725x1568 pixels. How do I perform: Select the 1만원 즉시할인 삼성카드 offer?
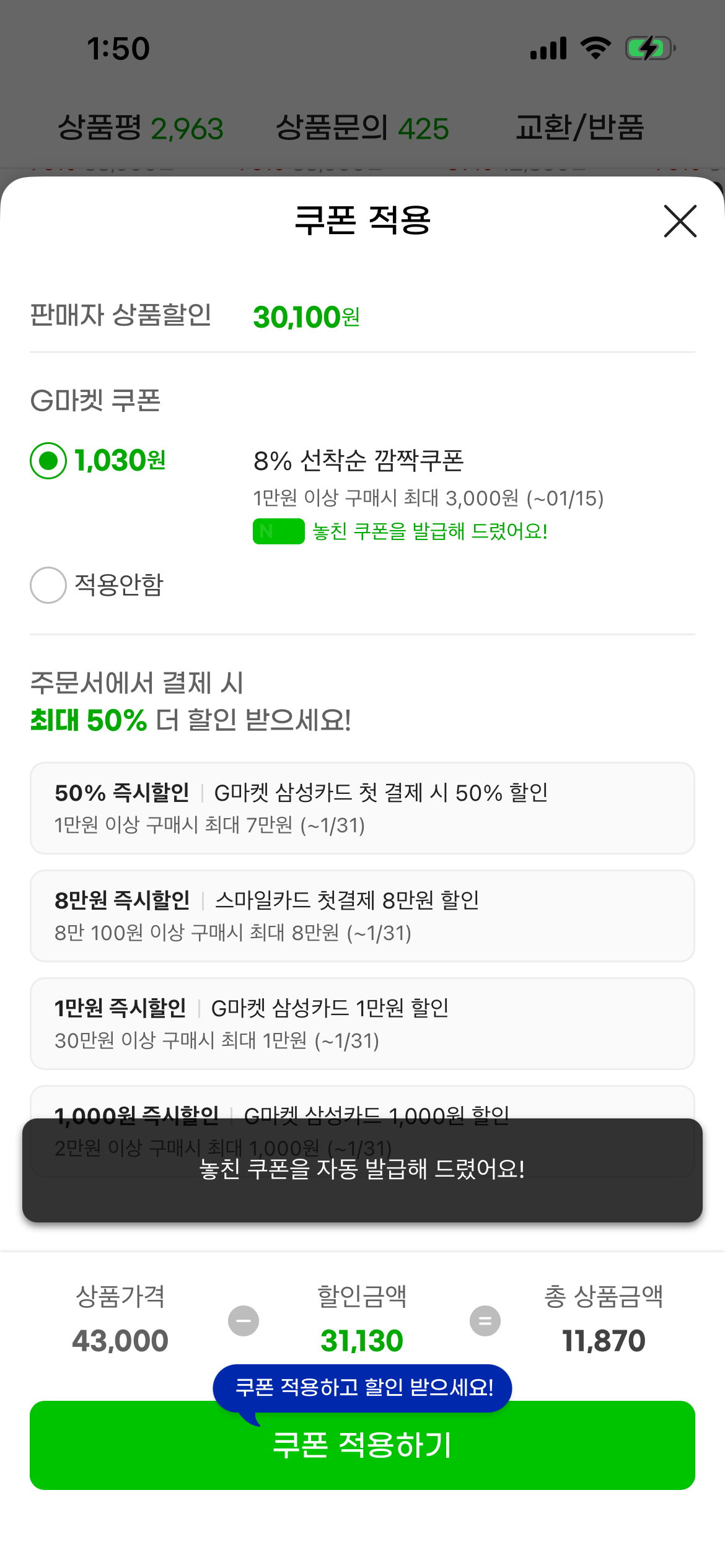click(362, 1024)
